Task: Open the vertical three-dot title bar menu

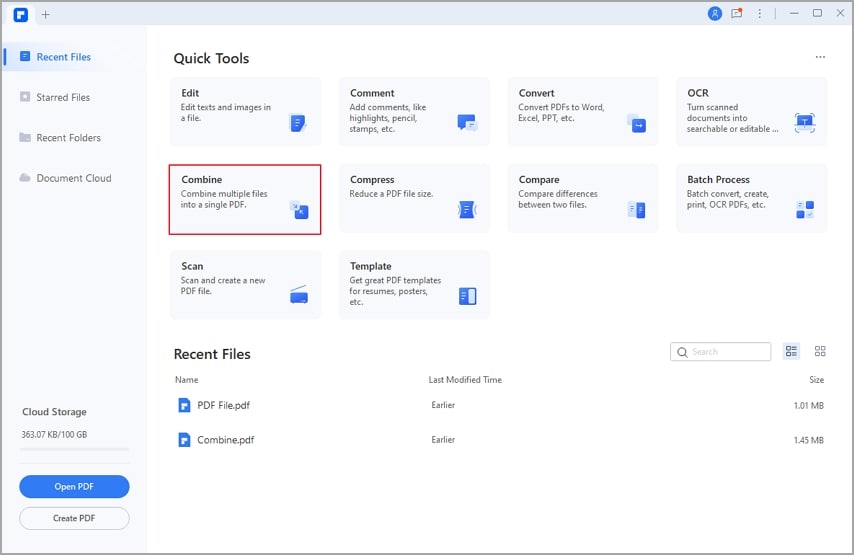Action: pos(759,14)
